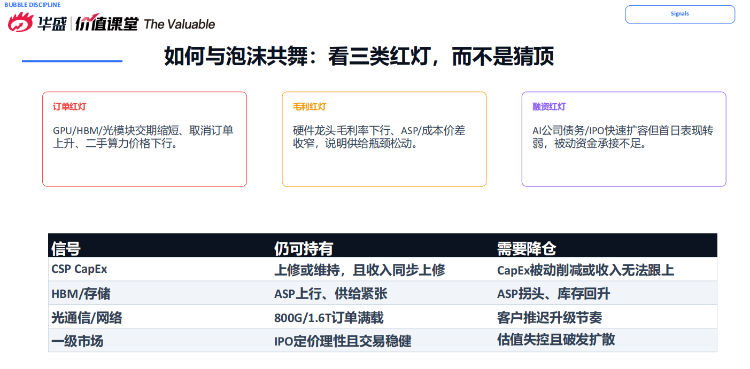Click the blue underline accent bar beside title
The width and height of the screenshot is (750, 369).
[x=72, y=61]
